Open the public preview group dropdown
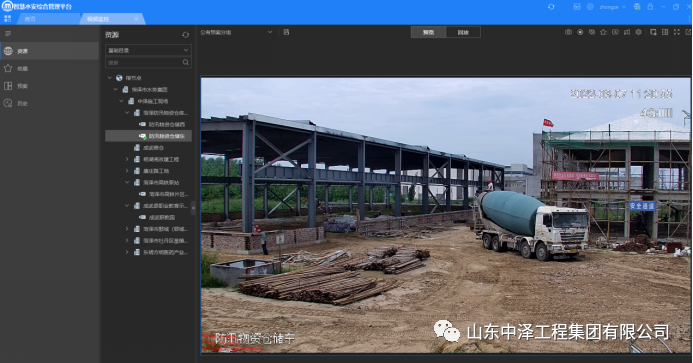Viewport: 693px width, 363px height. click(x=236, y=32)
